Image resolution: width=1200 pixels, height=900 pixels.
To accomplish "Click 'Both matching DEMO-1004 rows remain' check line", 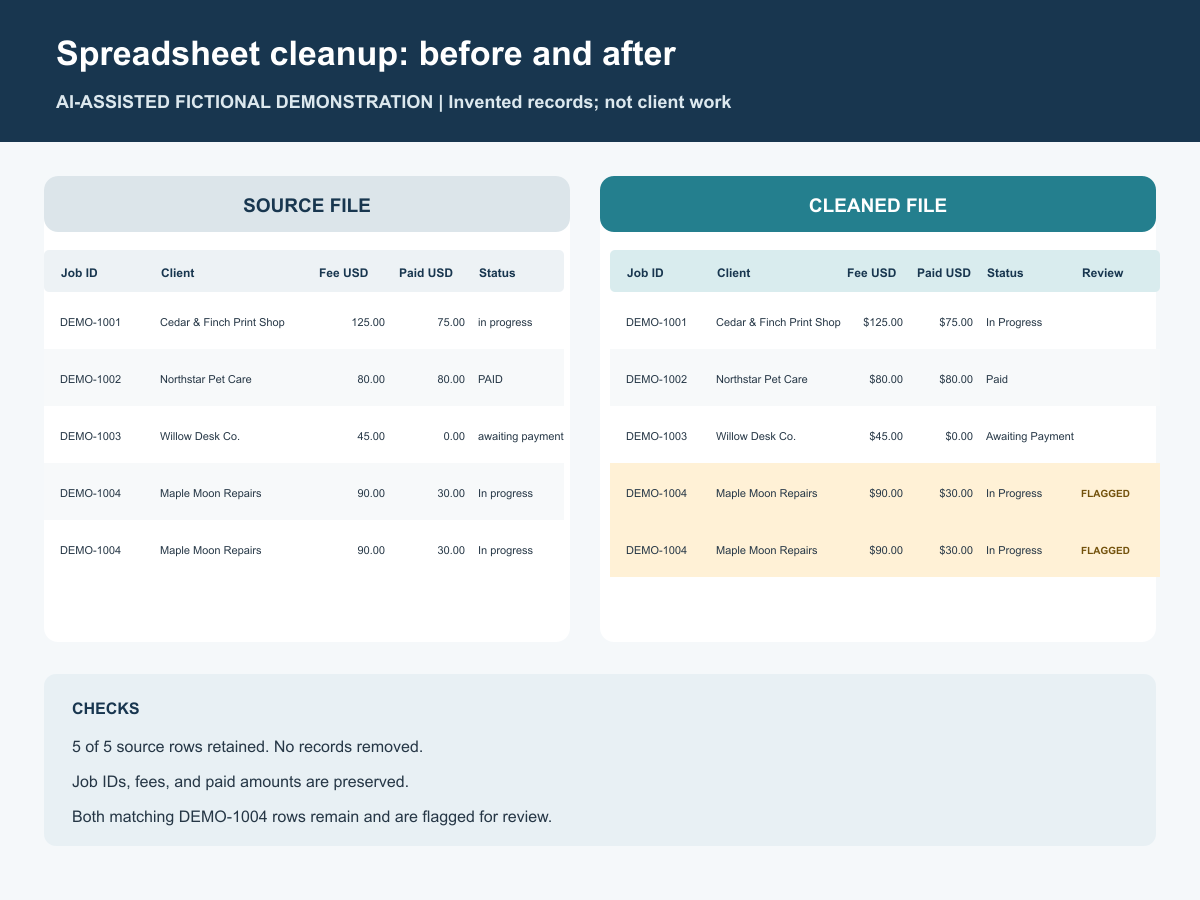I will click(312, 817).
